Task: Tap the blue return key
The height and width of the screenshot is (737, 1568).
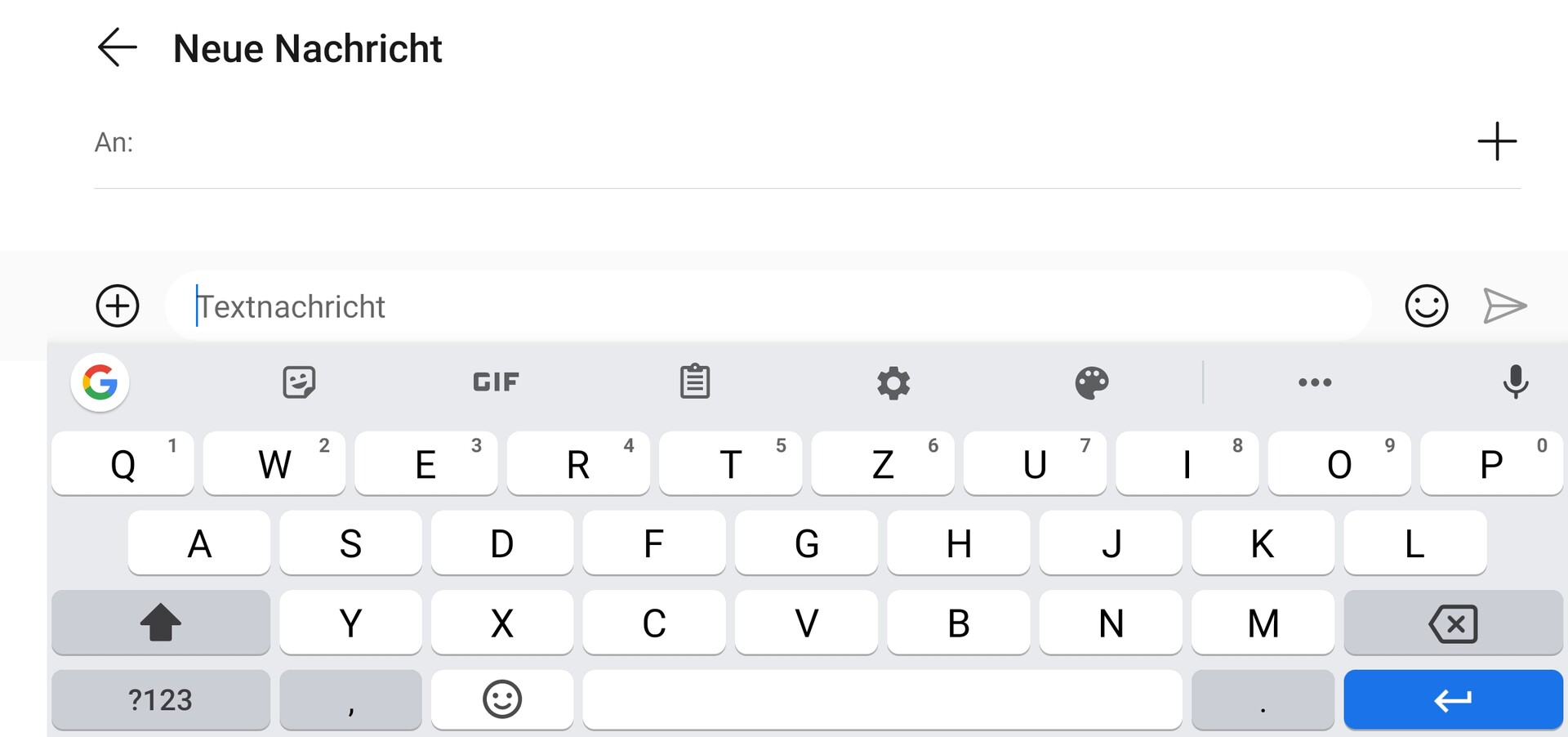Action: [1453, 700]
